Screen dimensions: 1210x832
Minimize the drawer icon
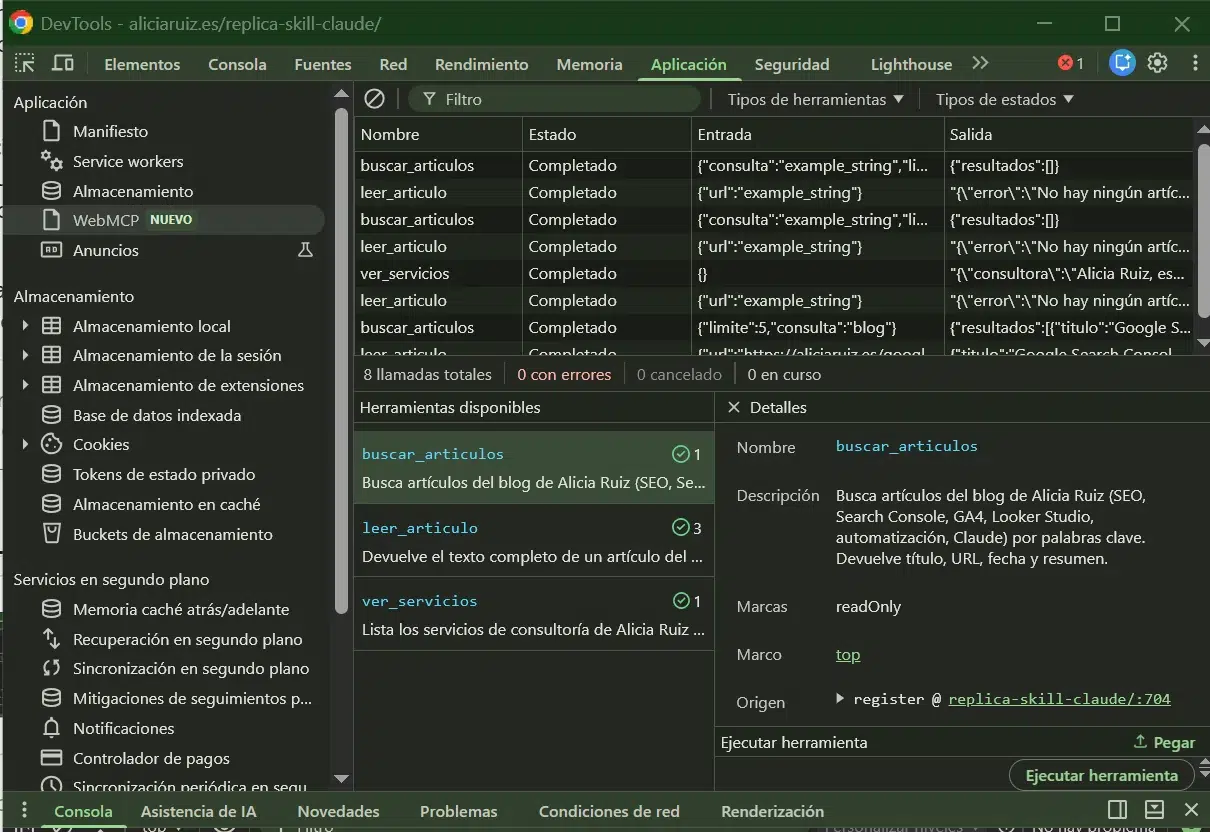pos(1155,810)
